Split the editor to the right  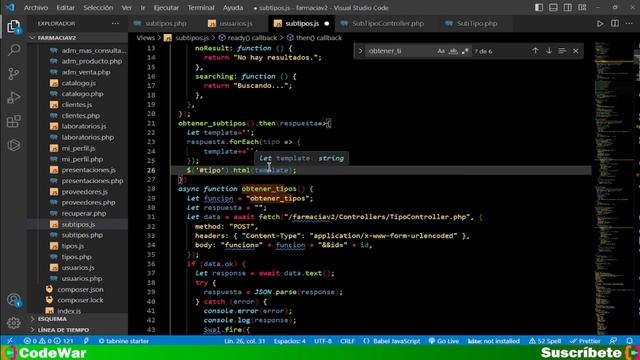tap(615, 24)
